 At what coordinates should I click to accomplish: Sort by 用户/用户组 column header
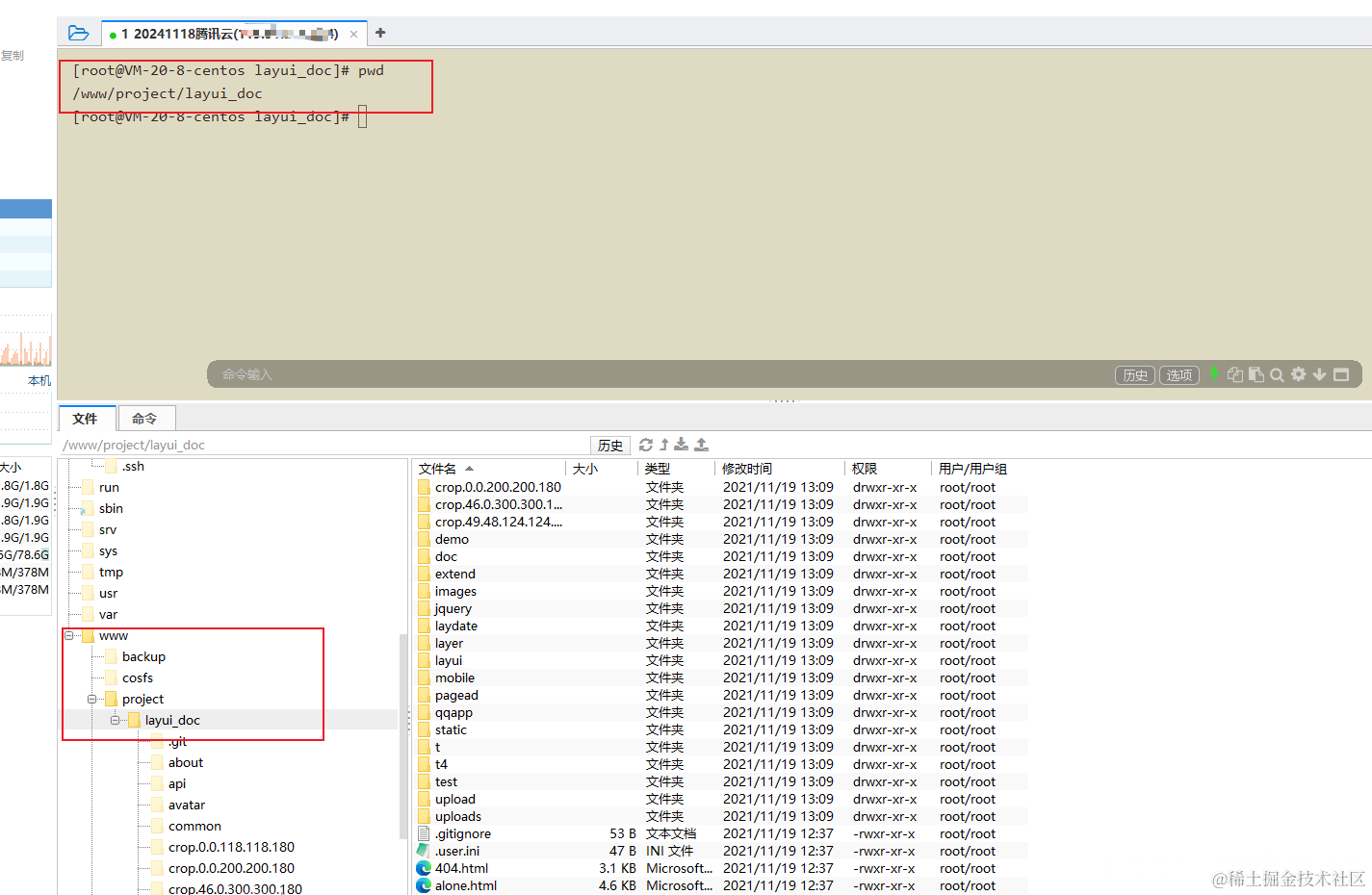[980, 469]
